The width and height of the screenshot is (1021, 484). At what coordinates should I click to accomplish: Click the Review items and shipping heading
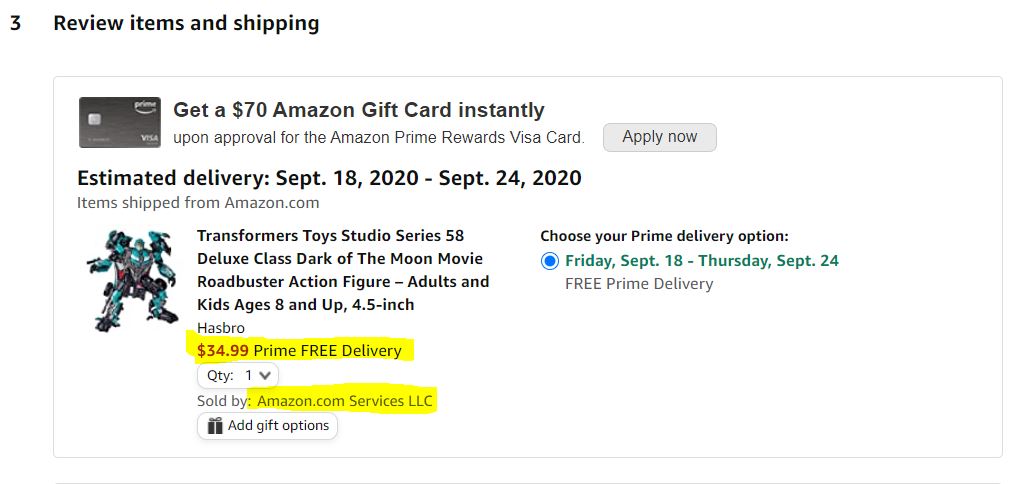click(x=186, y=23)
